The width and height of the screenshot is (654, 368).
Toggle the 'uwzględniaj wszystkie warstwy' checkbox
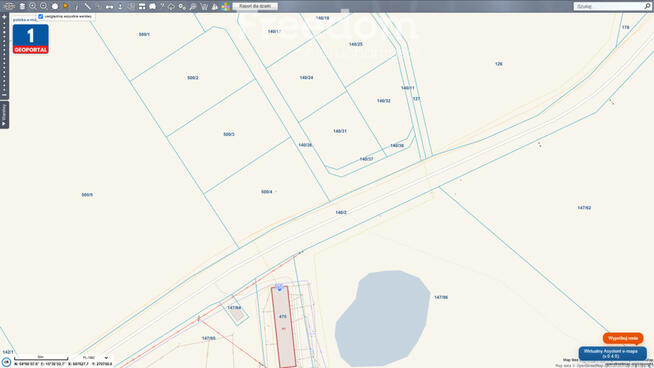point(40,16)
